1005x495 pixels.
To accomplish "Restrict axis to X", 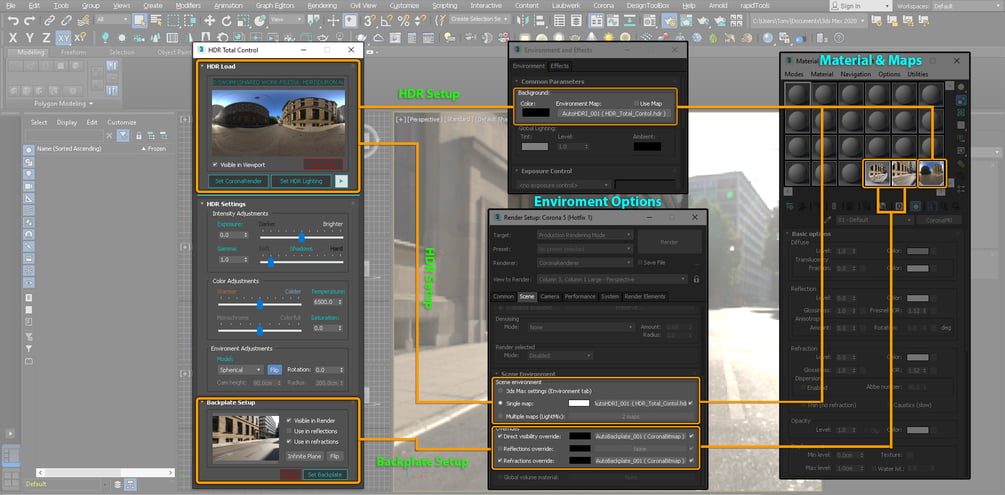I will tap(13, 37).
